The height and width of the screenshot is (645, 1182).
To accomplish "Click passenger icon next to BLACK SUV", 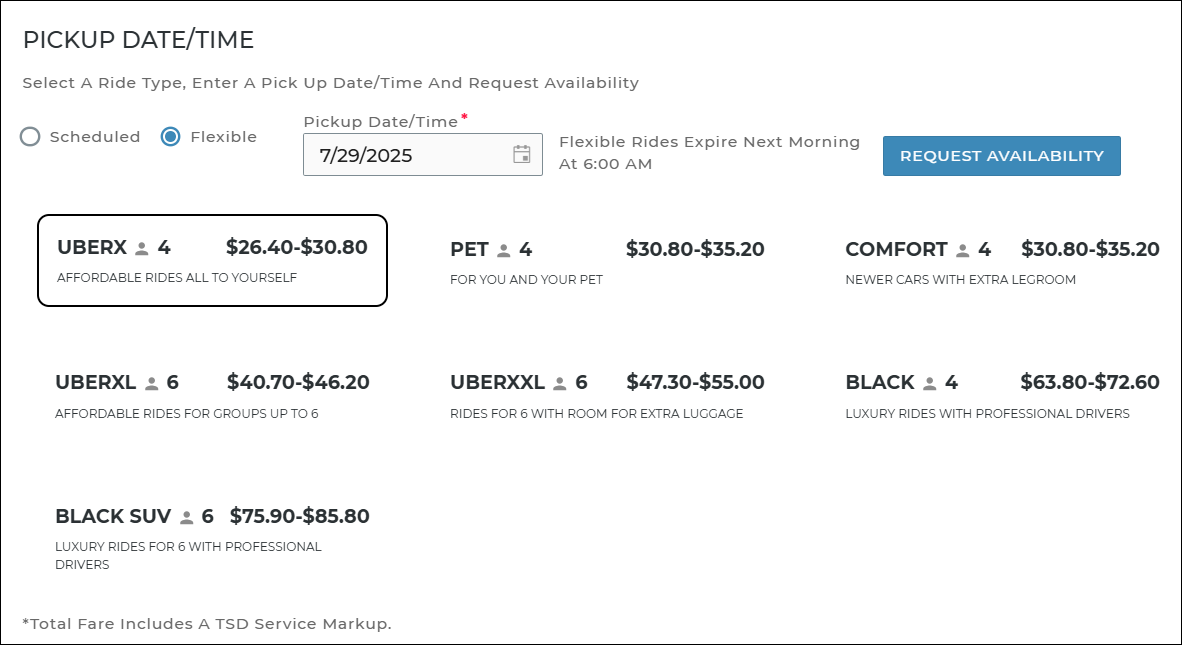I will pos(187,517).
